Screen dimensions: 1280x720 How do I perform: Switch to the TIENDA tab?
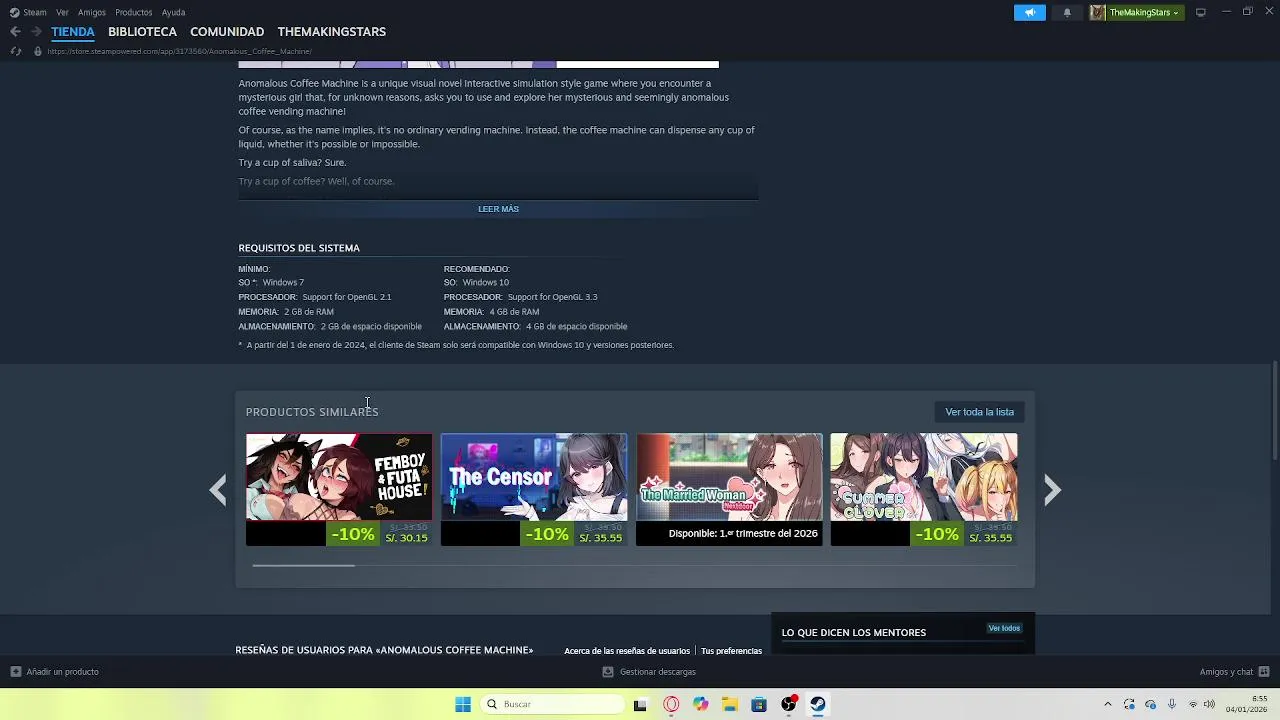pos(73,32)
